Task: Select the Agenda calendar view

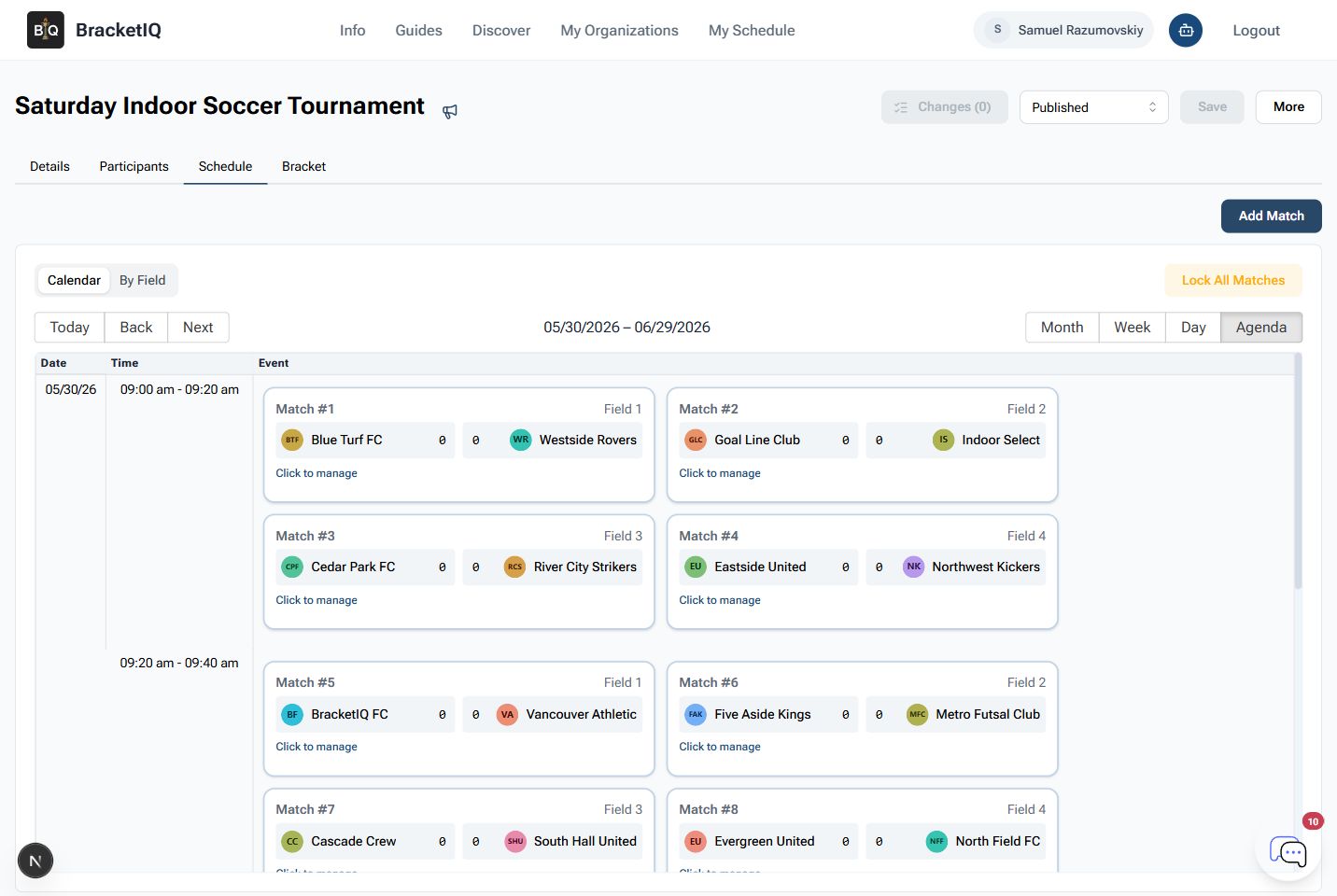Action: pos(1261,328)
